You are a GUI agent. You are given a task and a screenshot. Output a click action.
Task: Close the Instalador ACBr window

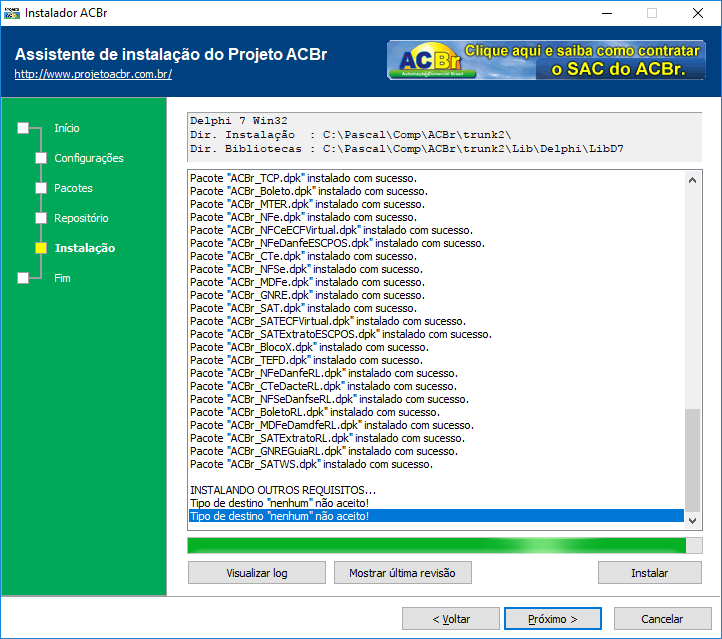698,13
